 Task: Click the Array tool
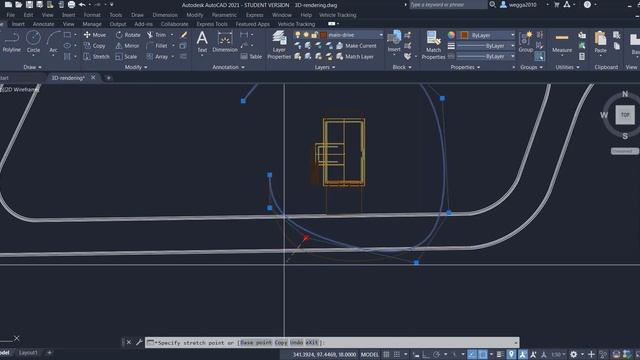point(157,56)
